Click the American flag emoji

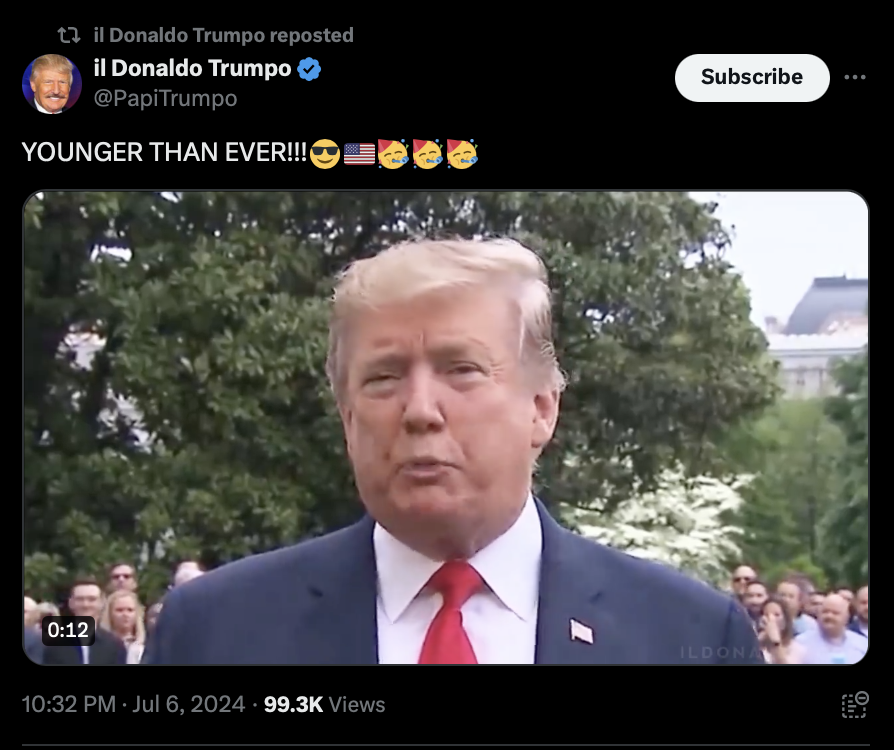(359, 154)
